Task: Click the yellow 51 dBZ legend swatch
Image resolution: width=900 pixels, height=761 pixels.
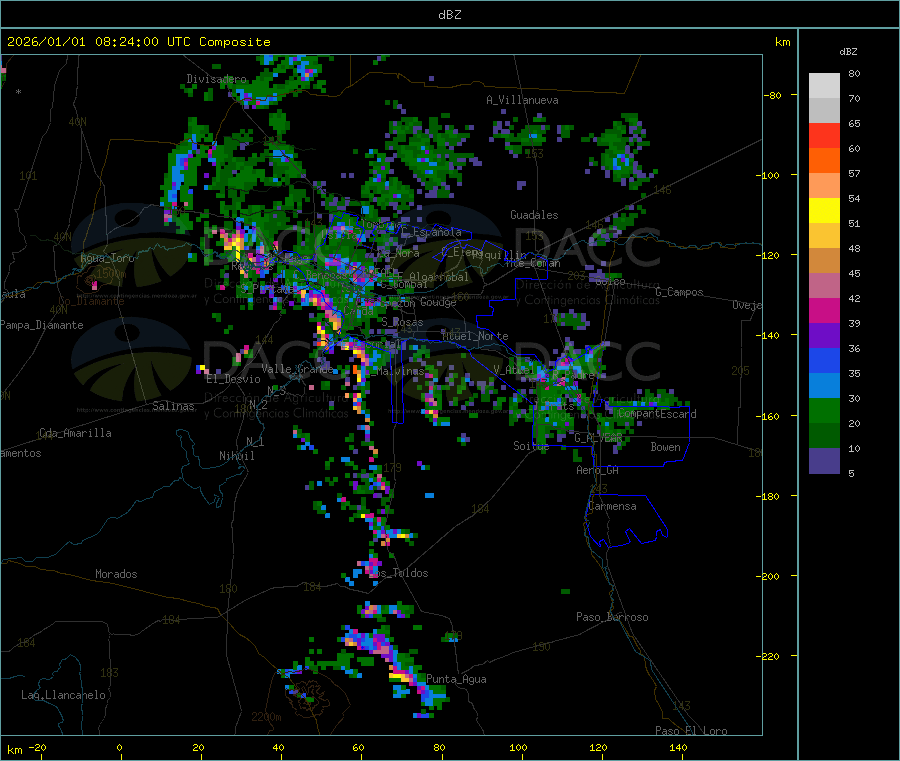Action: pyautogui.click(x=824, y=211)
